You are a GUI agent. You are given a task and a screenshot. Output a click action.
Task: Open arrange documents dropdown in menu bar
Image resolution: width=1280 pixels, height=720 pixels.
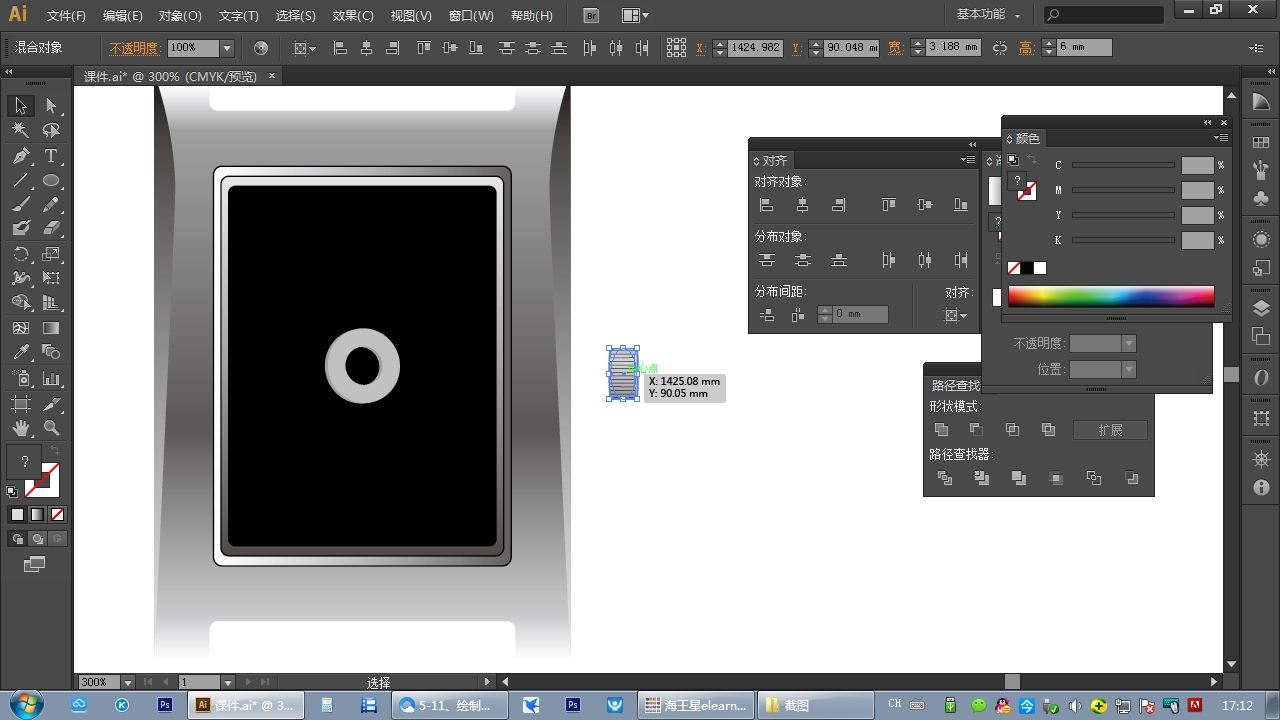tap(635, 15)
